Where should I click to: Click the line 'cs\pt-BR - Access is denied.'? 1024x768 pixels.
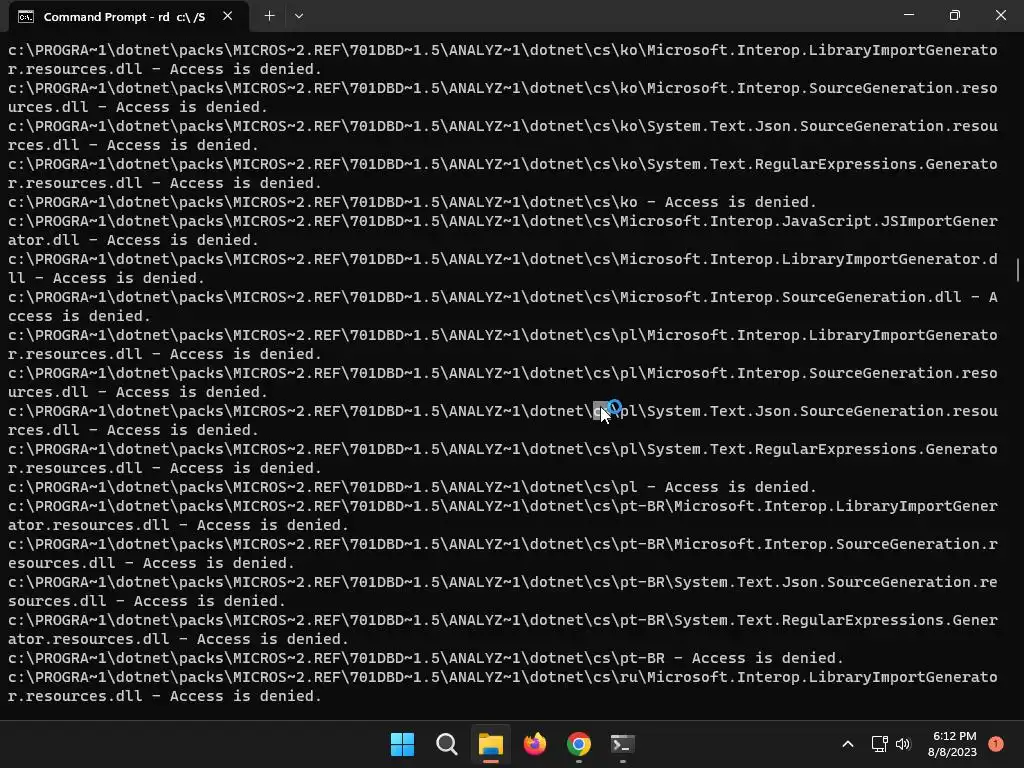point(426,658)
